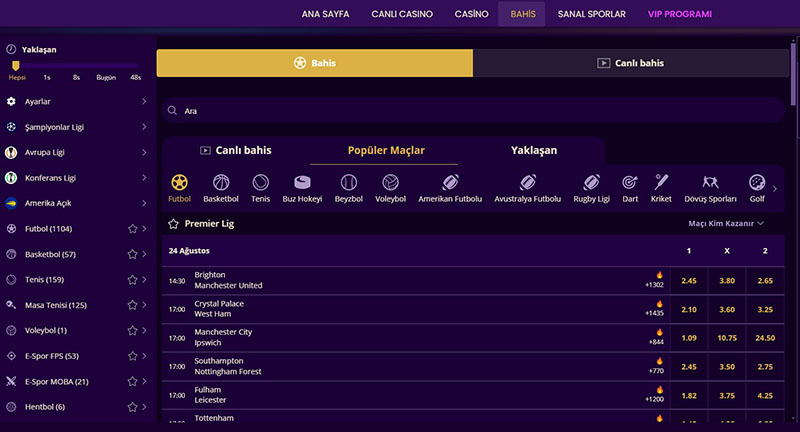
Task: Toggle favorite star for Basketbol (57)
Action: (x=132, y=255)
